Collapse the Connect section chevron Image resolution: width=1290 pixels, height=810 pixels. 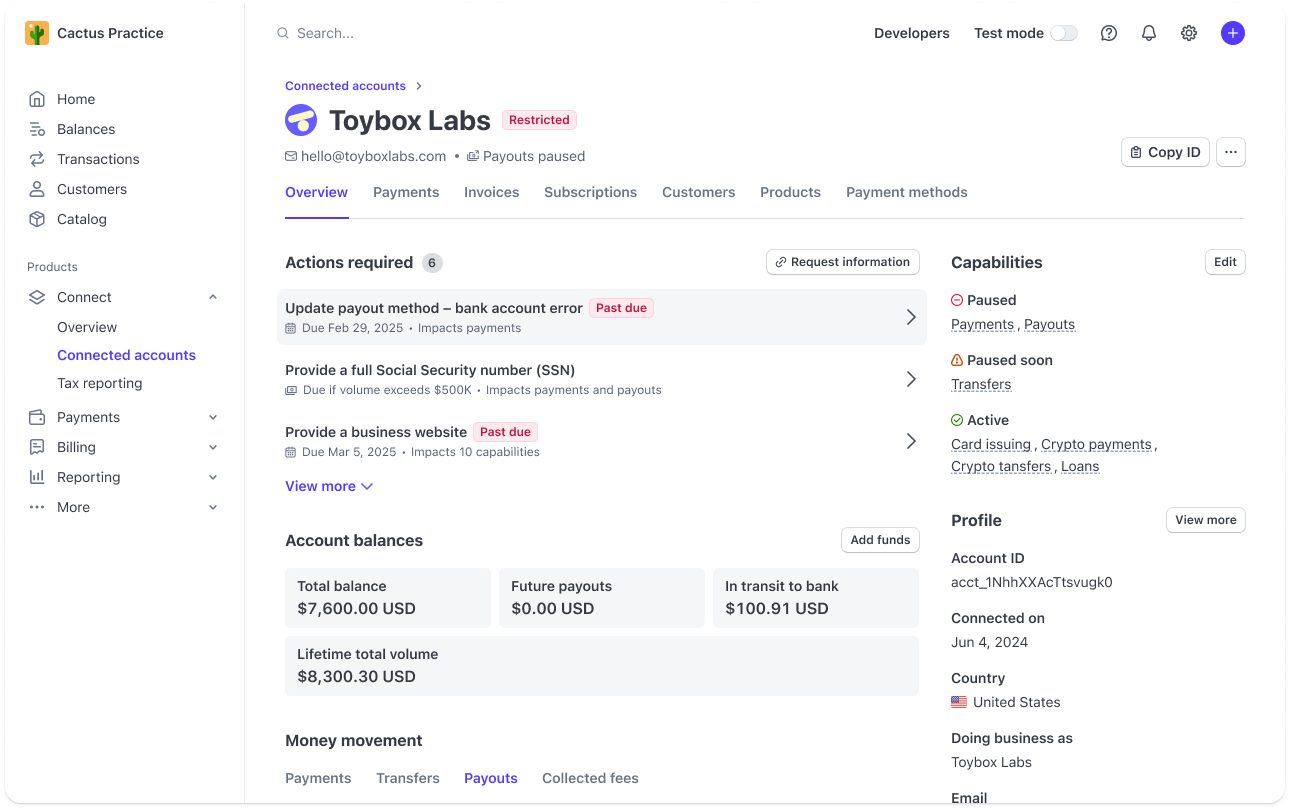213,297
